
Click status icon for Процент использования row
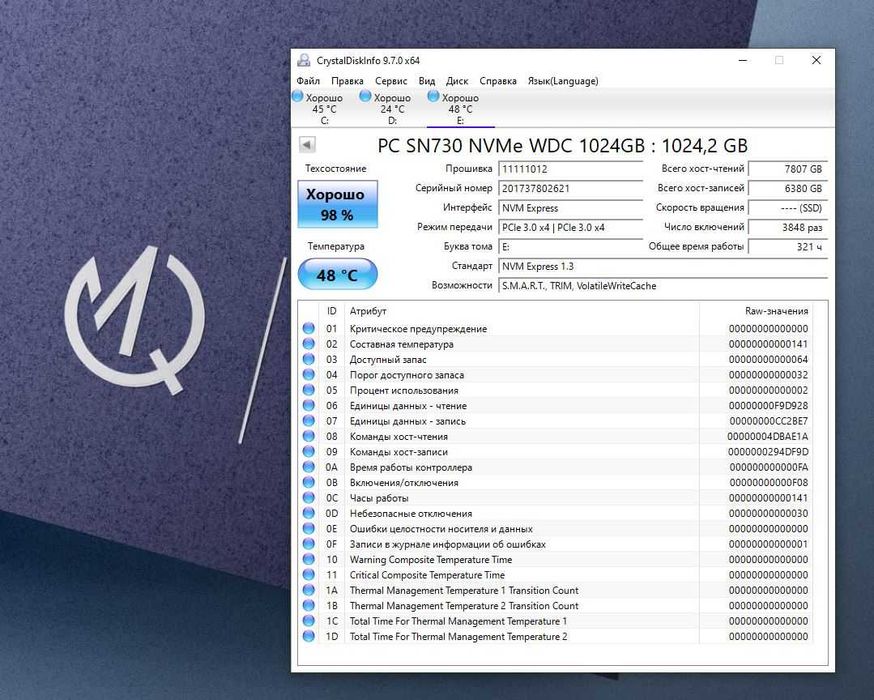tap(308, 390)
